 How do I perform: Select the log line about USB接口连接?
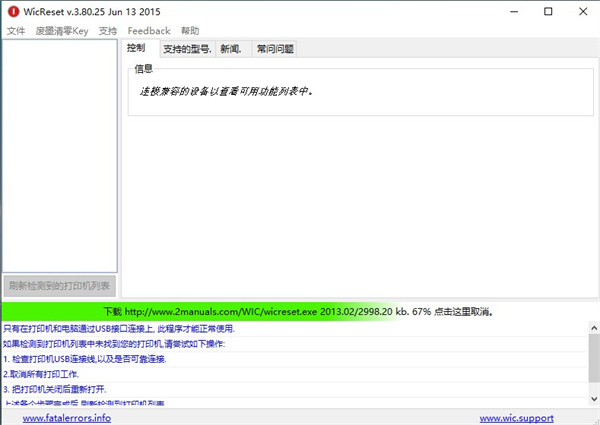click(295, 329)
